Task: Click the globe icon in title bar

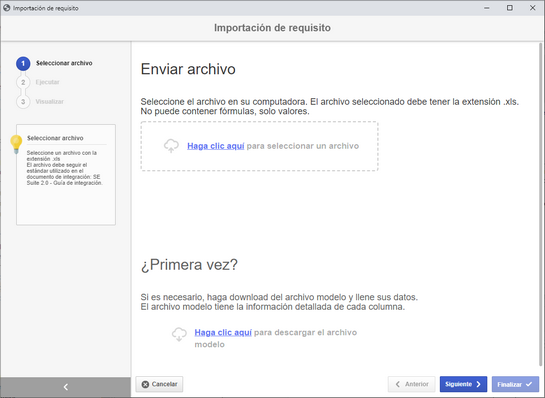Action: click(7, 8)
